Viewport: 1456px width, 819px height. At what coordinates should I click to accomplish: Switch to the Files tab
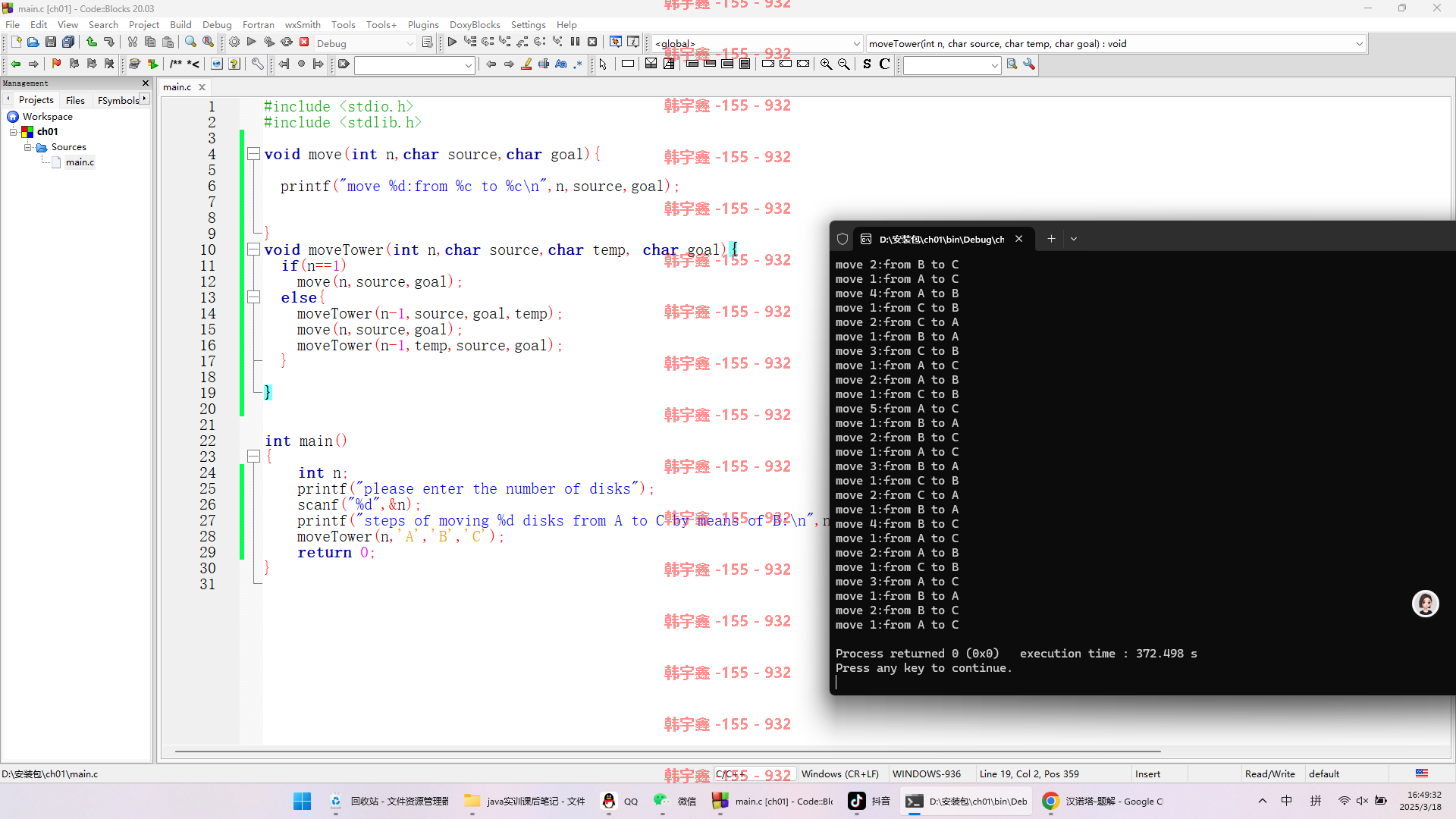[75, 100]
